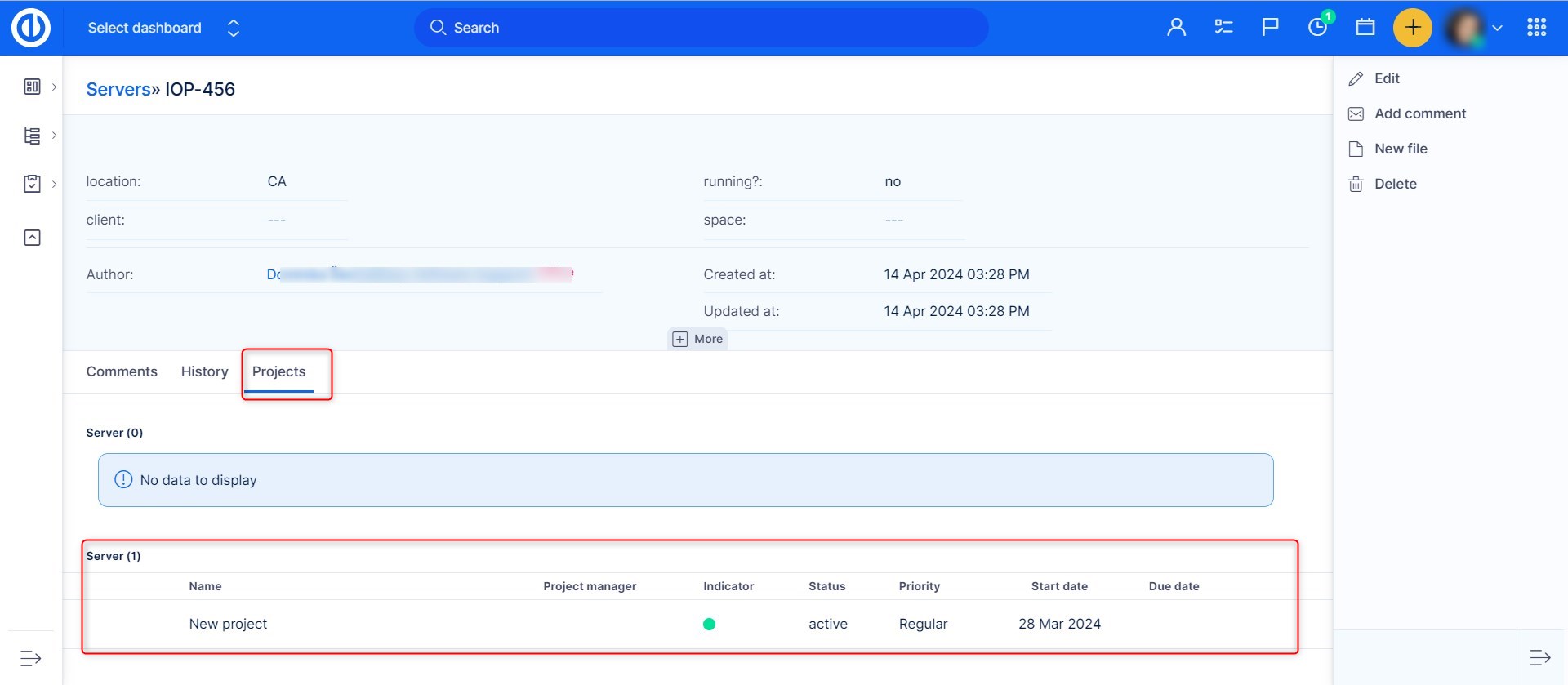Click the flag icon in header

[x=1270, y=28]
